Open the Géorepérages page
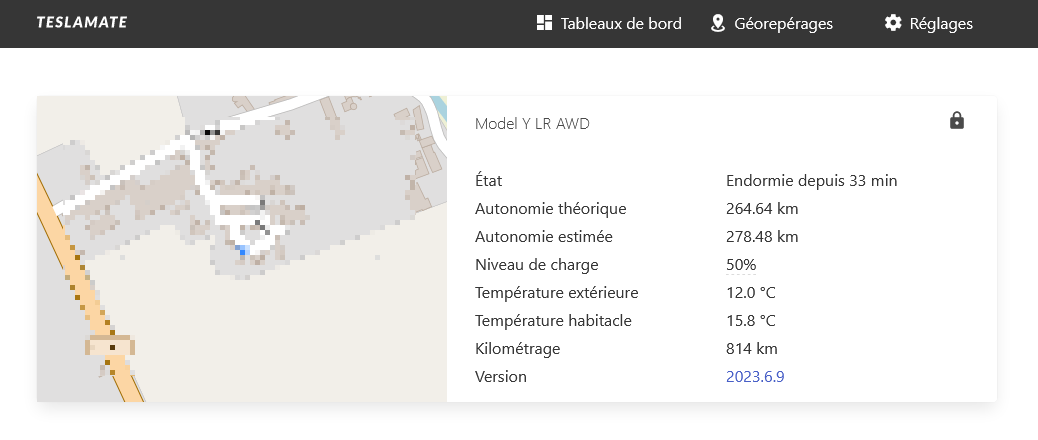This screenshot has height=440, width=1038. [771, 24]
